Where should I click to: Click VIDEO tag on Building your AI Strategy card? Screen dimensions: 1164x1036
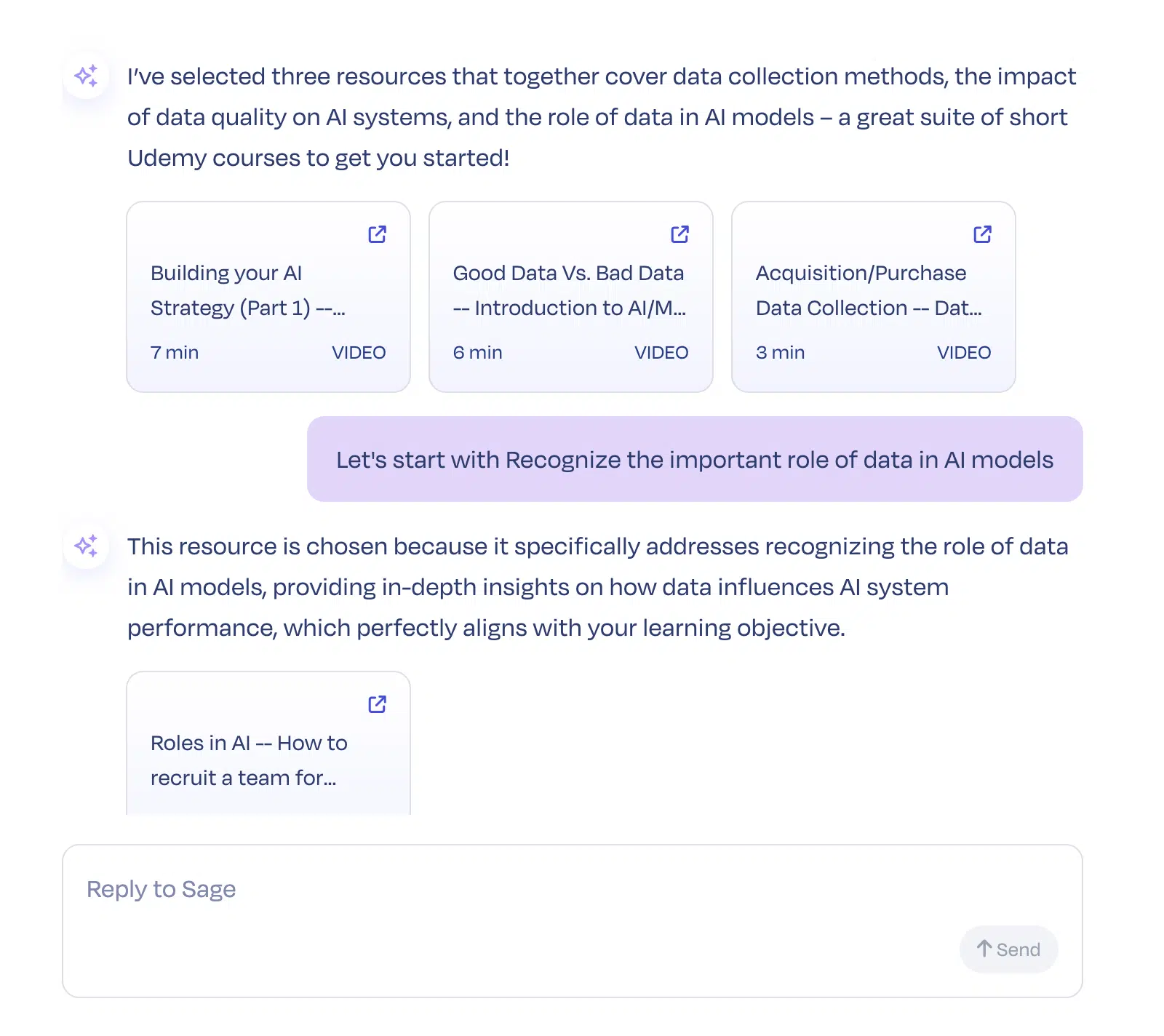[x=359, y=352]
